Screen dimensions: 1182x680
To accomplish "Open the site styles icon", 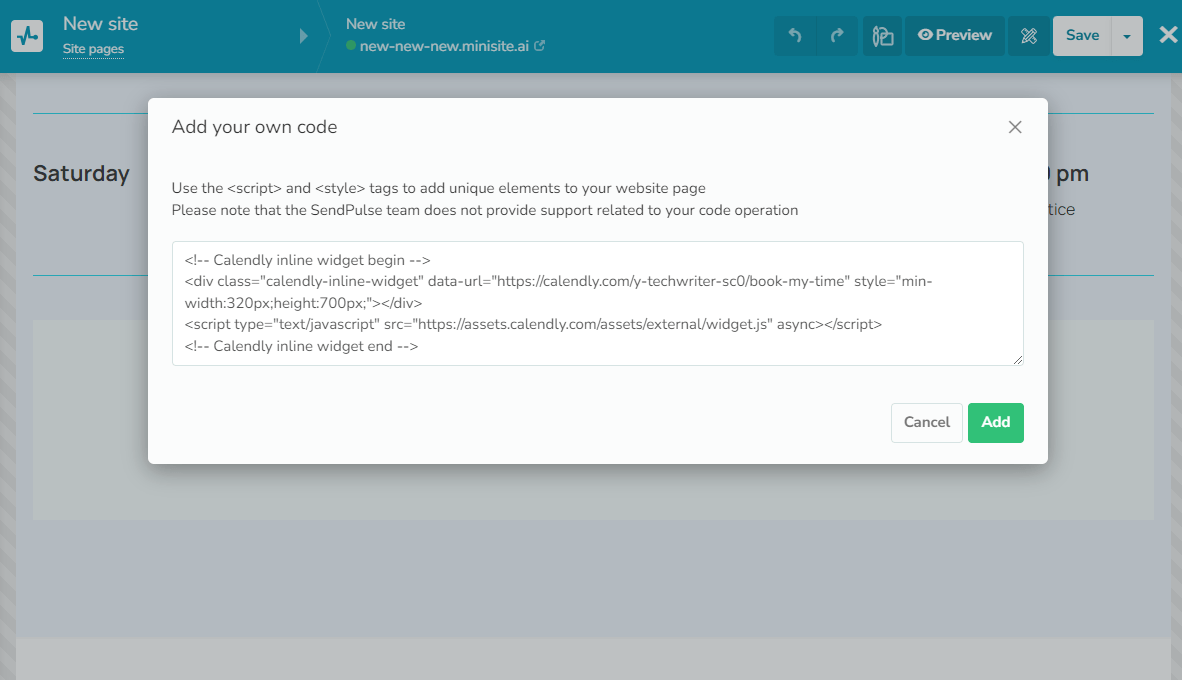I will (x=882, y=36).
